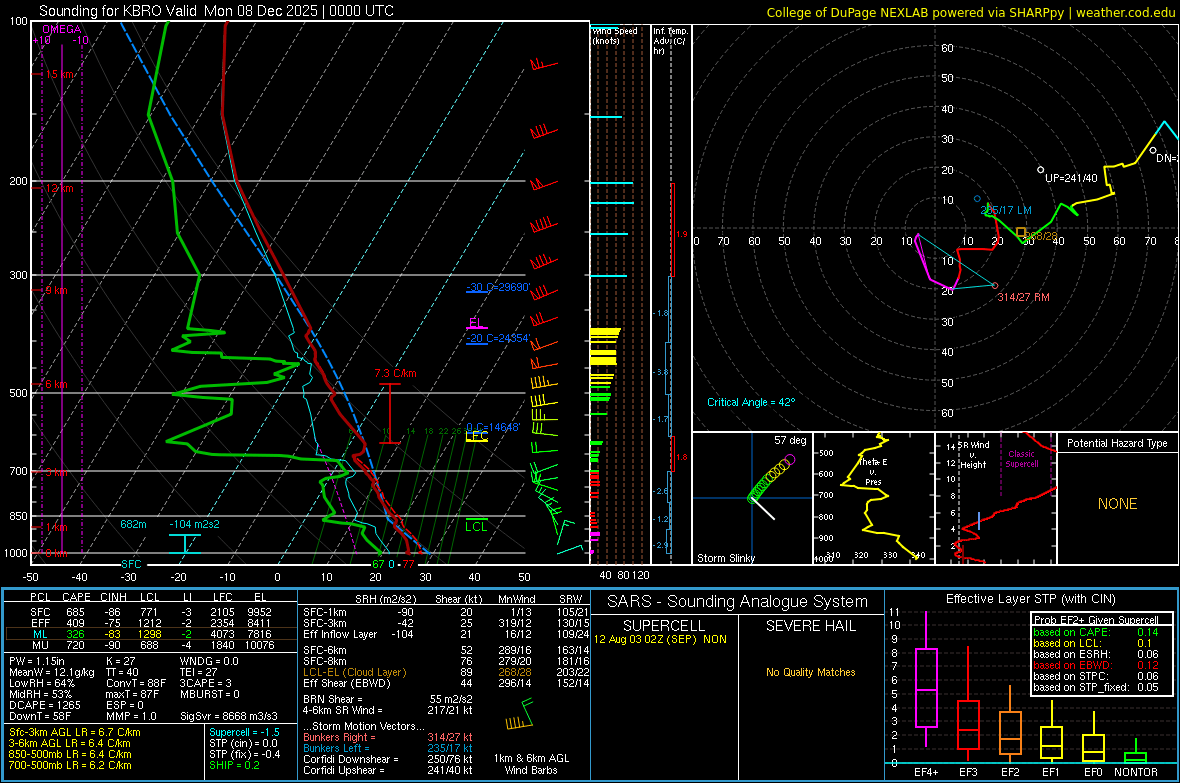Click the 'SigSvr = 8668 m3/s3' value
Image resolution: width=1180 pixels, height=783 pixels.
point(229,716)
